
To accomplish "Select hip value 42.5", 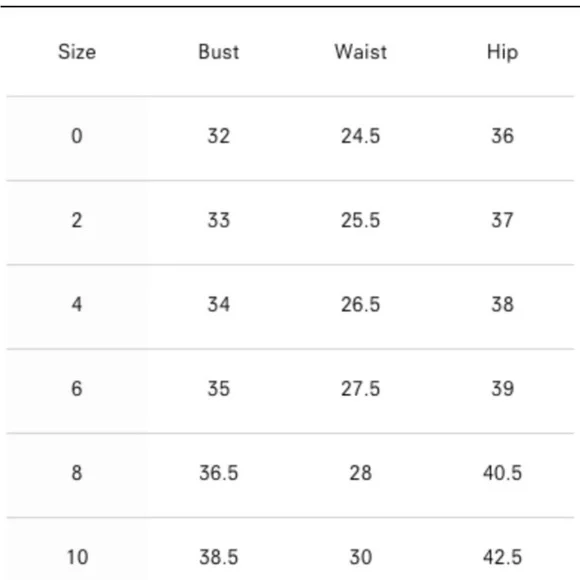I will [502, 557].
